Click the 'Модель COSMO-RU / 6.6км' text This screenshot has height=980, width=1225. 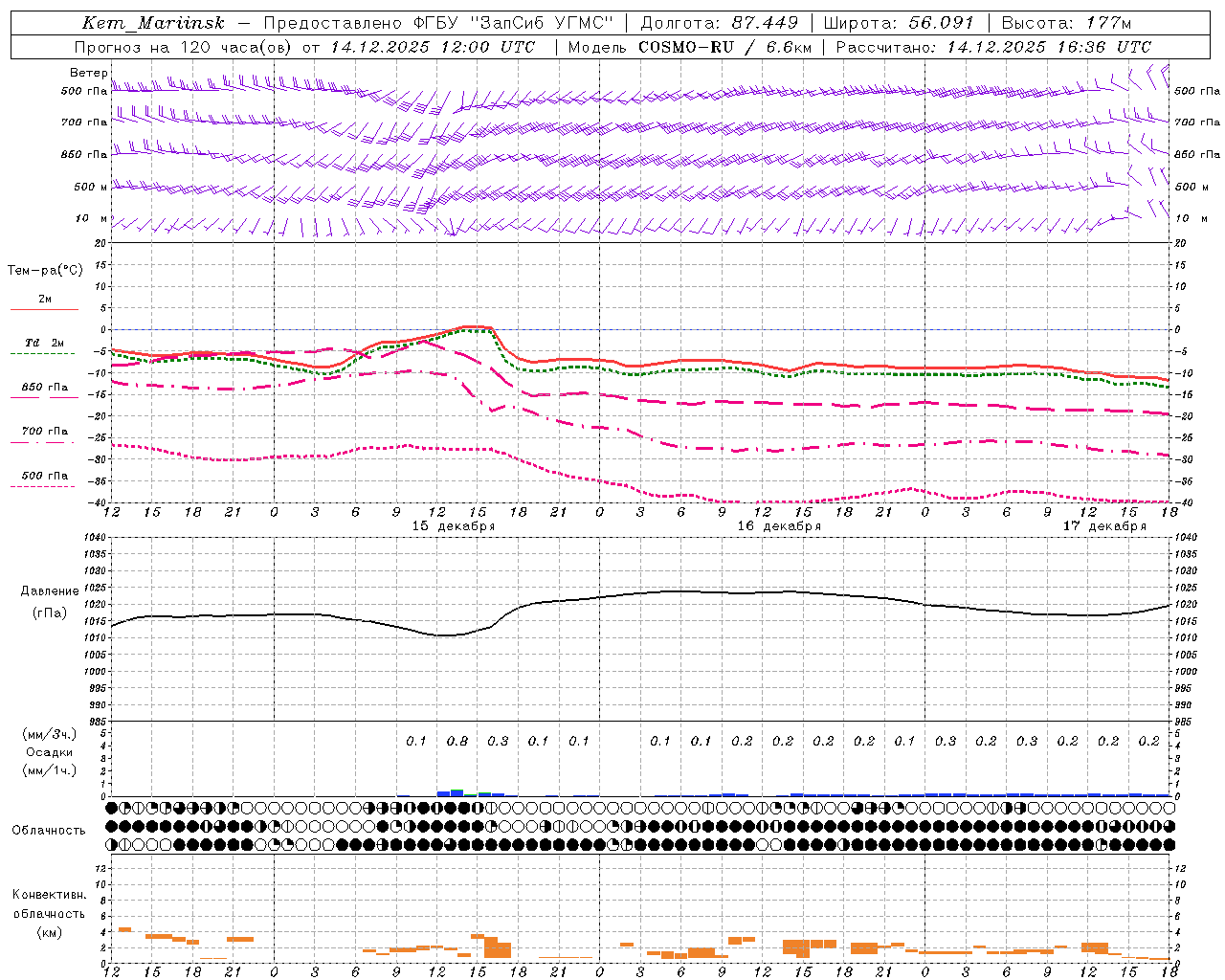[x=689, y=47]
